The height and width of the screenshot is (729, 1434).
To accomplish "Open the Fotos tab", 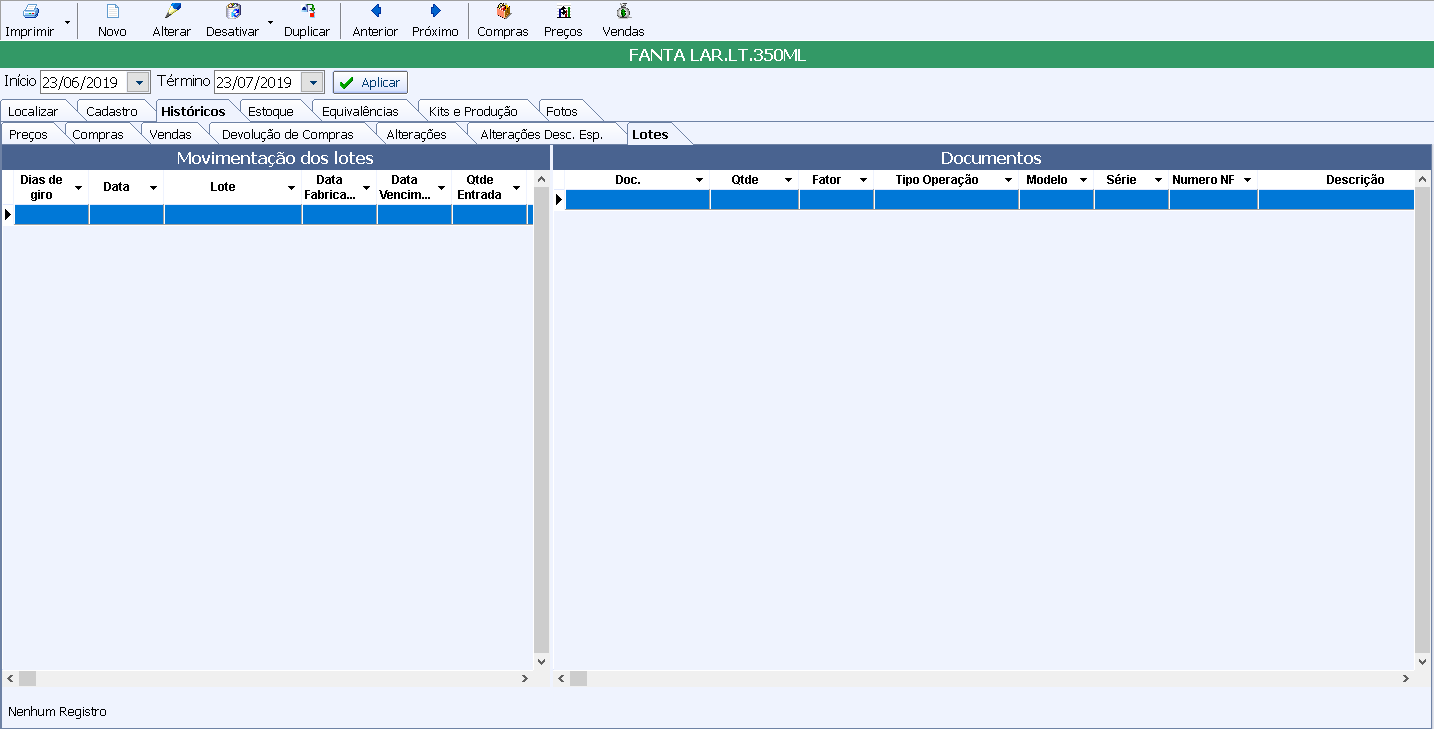I will pyautogui.click(x=562, y=111).
